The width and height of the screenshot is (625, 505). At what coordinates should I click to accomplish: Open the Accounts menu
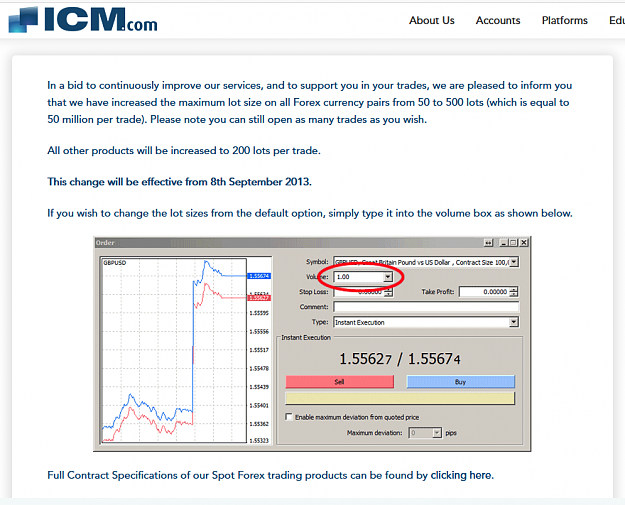(498, 20)
